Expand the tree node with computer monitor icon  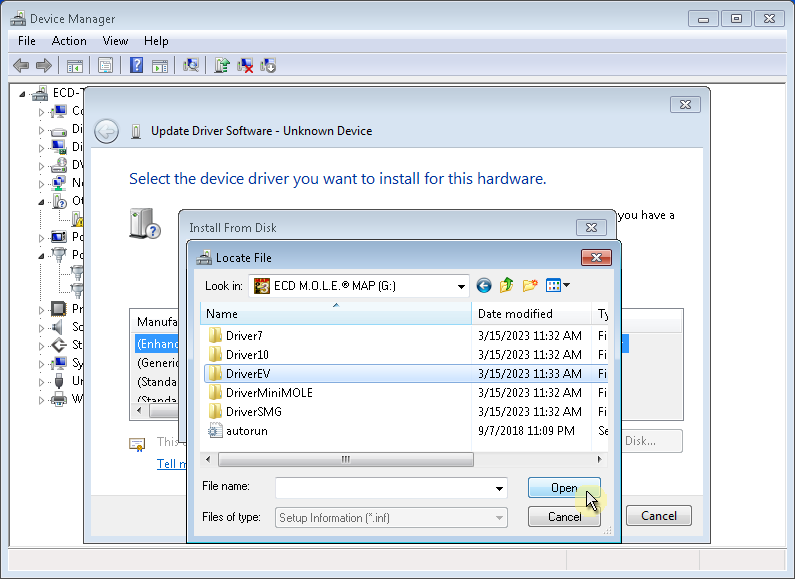tap(42, 112)
